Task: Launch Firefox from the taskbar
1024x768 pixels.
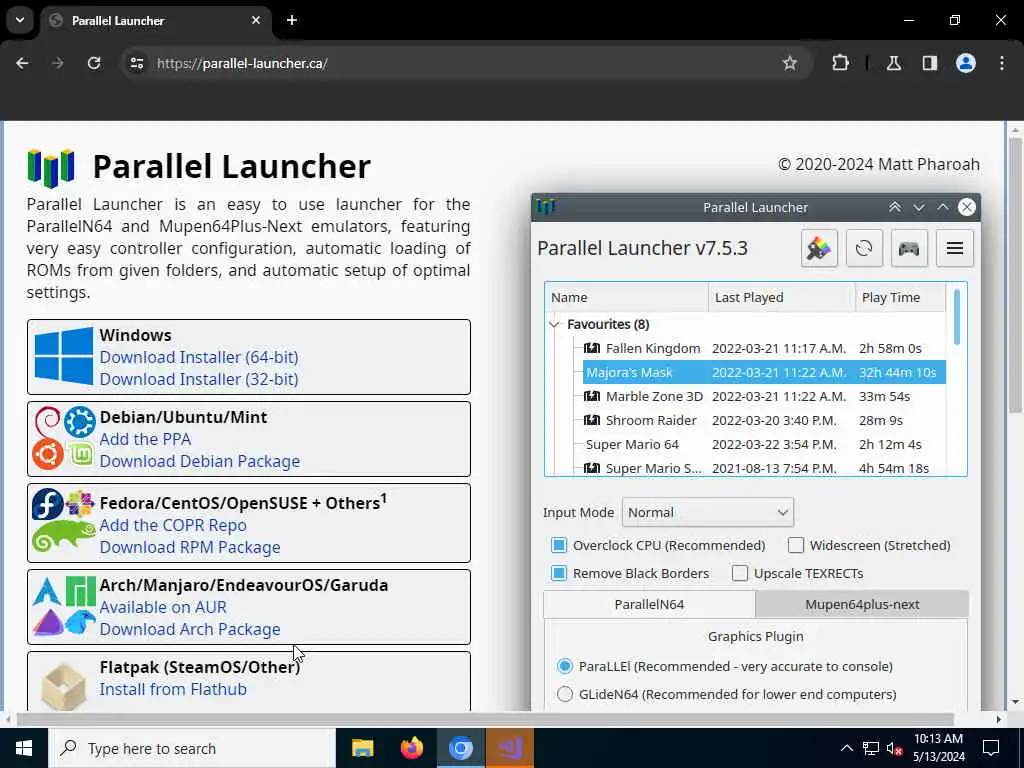Action: click(411, 748)
